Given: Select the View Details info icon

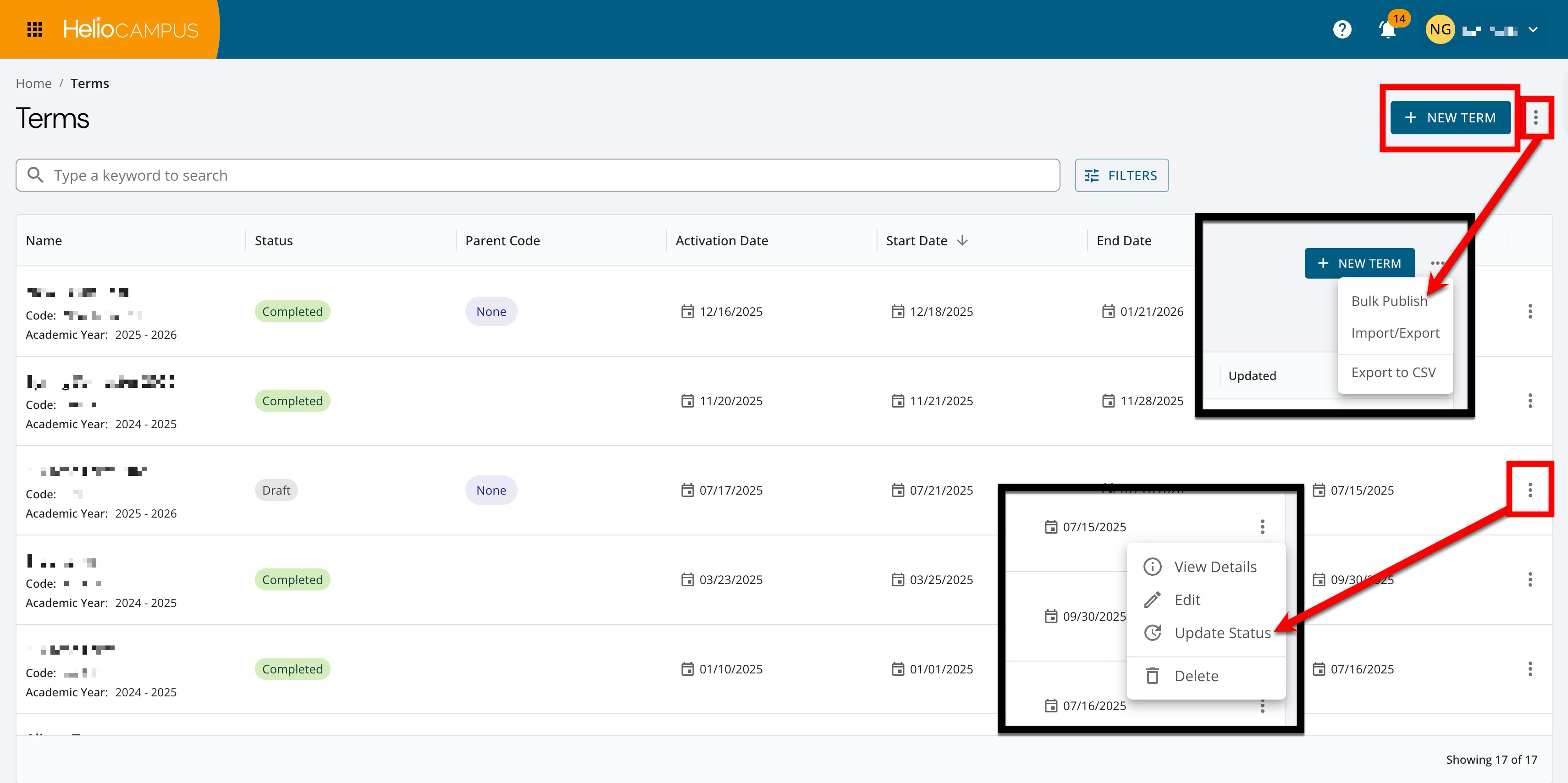Looking at the screenshot, I should click(x=1152, y=566).
